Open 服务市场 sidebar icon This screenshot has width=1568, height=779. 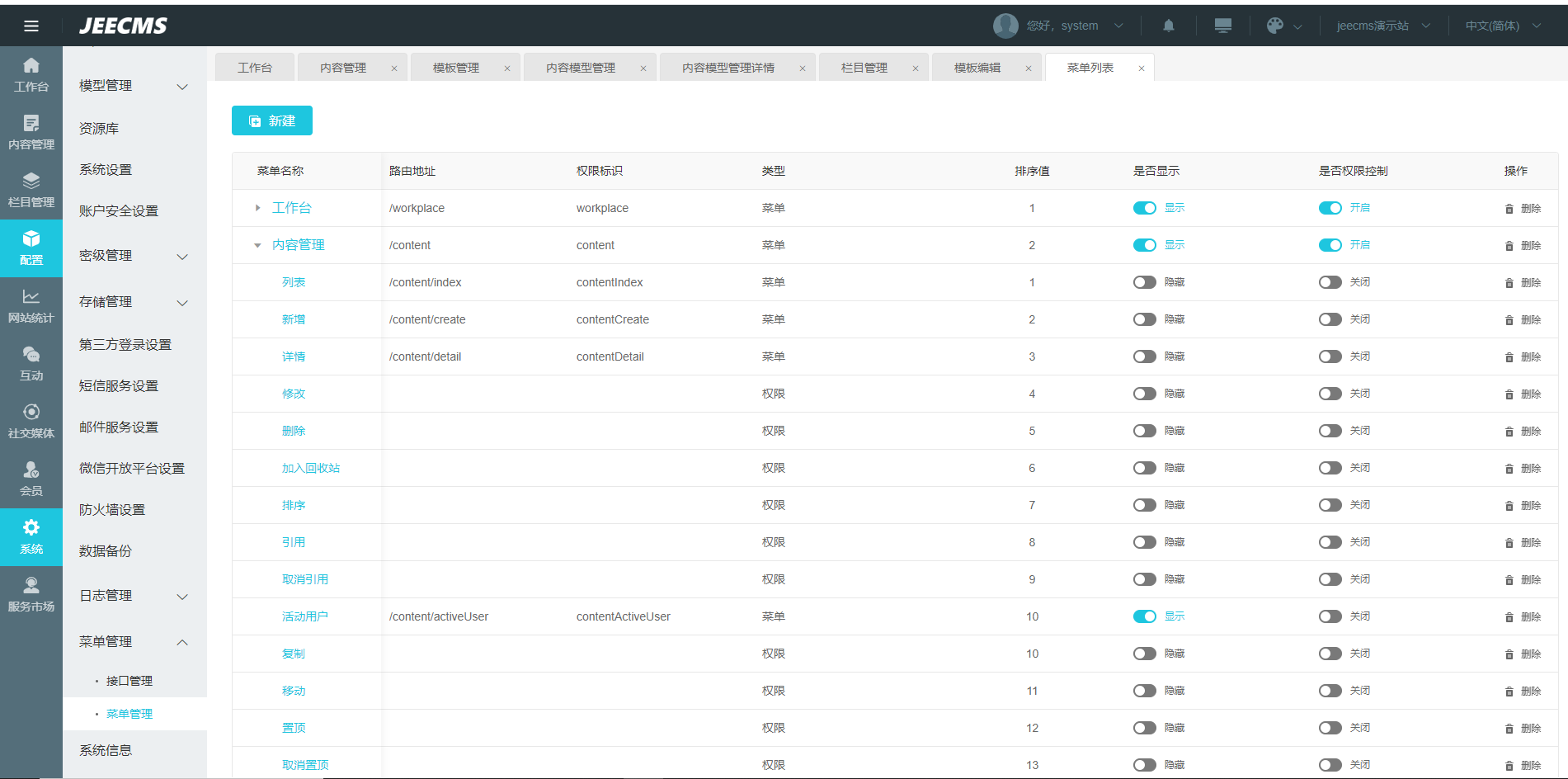pyautogui.click(x=31, y=594)
